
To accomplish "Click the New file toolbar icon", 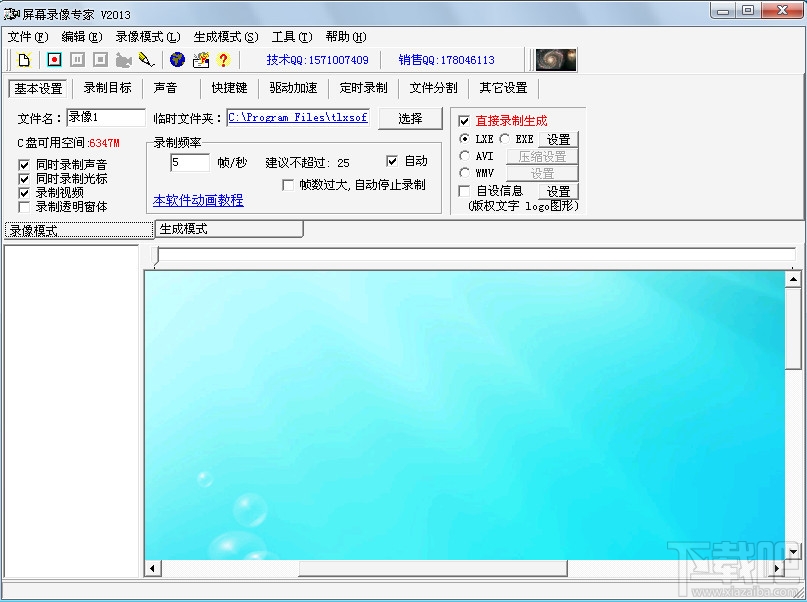I will (24, 60).
